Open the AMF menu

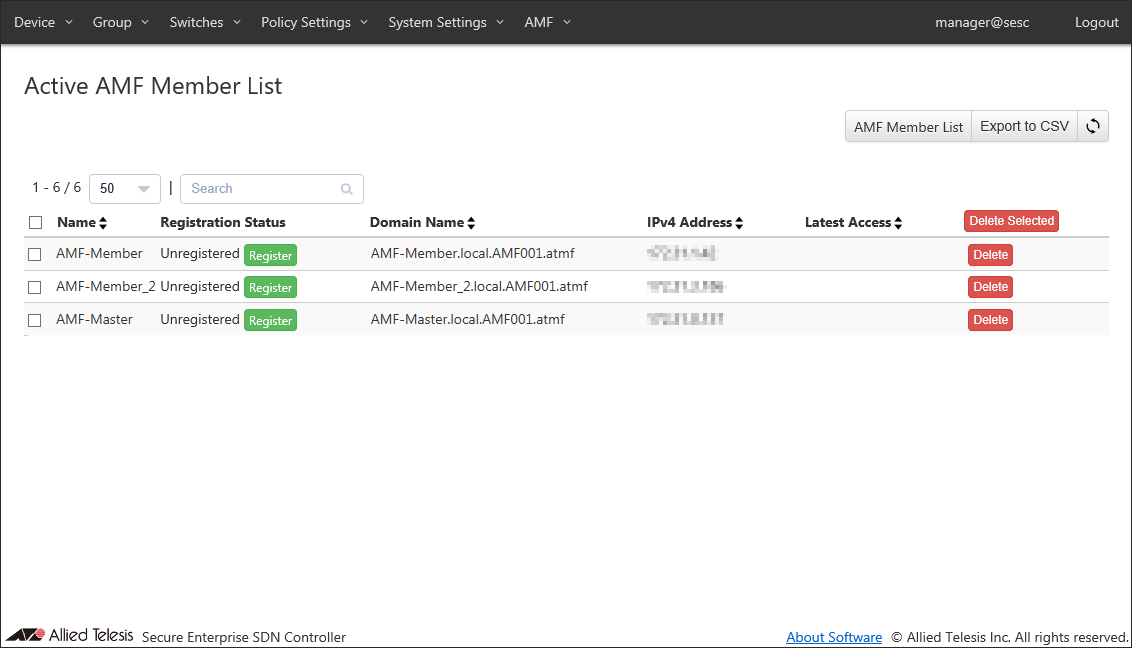[547, 22]
